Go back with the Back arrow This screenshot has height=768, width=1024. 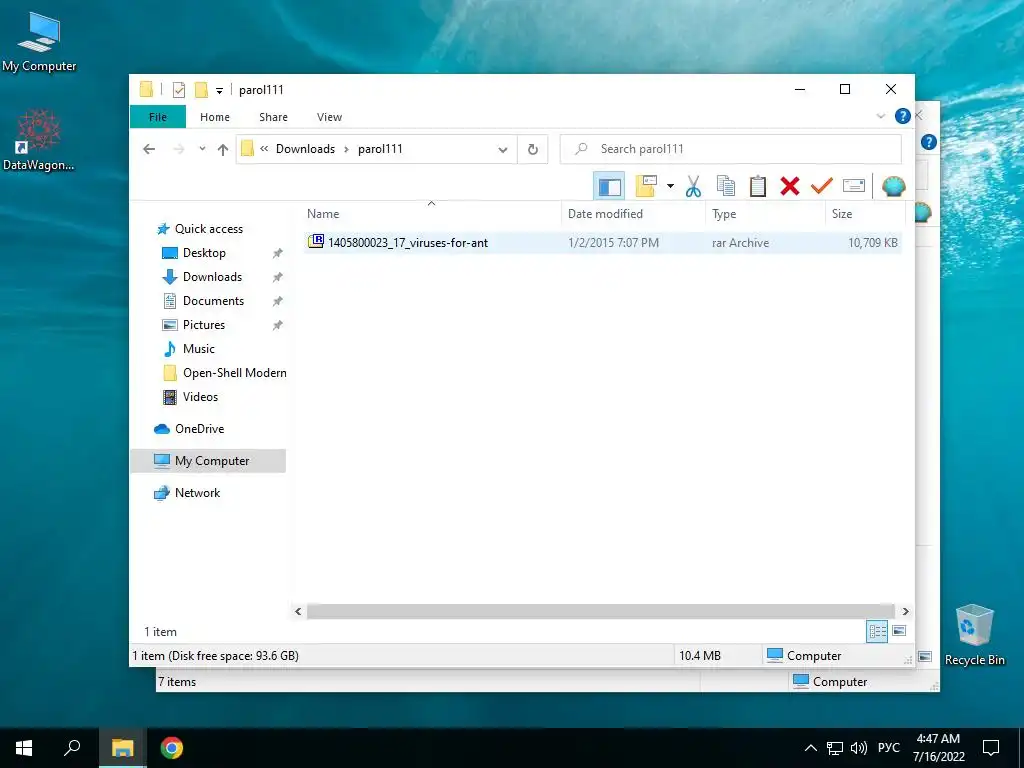click(149, 149)
